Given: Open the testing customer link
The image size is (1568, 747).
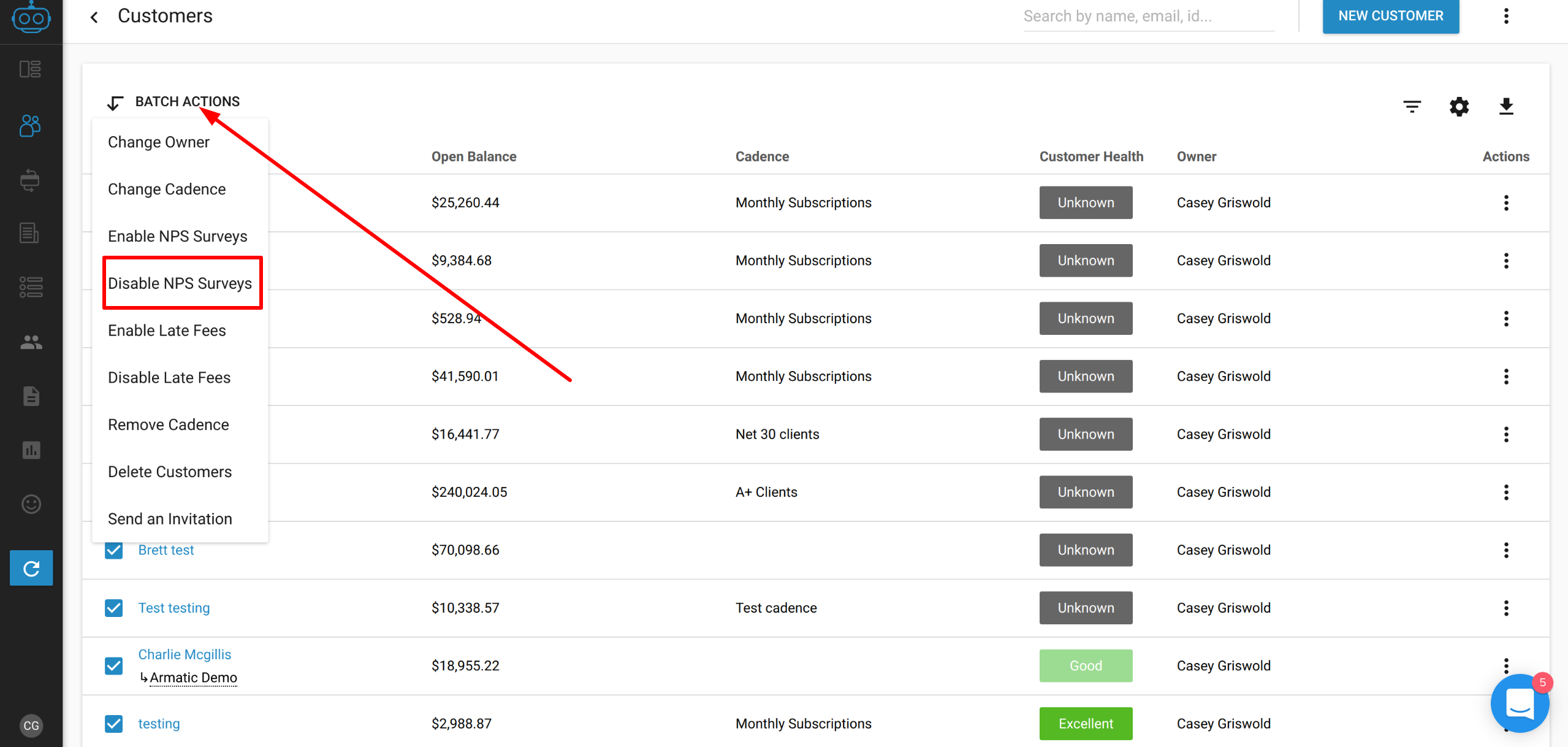Looking at the screenshot, I should [x=159, y=724].
